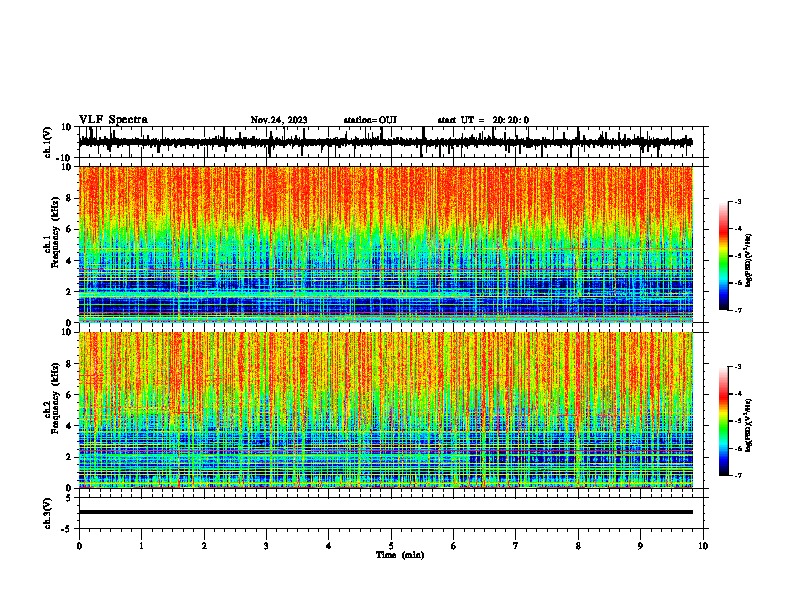Click the "ch.3(V)" axis label
Screen dimensions: 792x612
coord(48,513)
